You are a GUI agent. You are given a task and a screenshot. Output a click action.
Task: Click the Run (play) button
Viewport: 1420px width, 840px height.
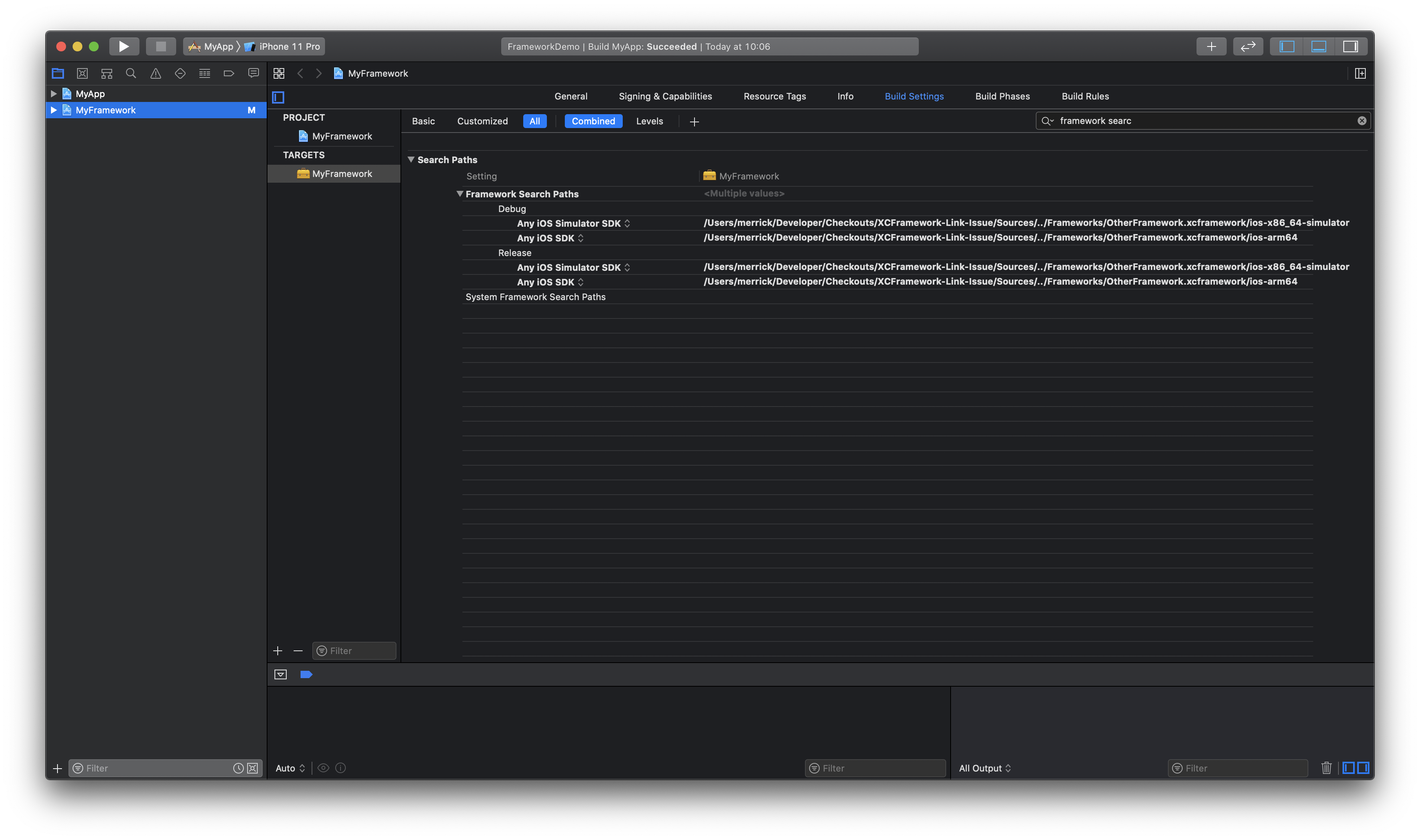pos(124,46)
